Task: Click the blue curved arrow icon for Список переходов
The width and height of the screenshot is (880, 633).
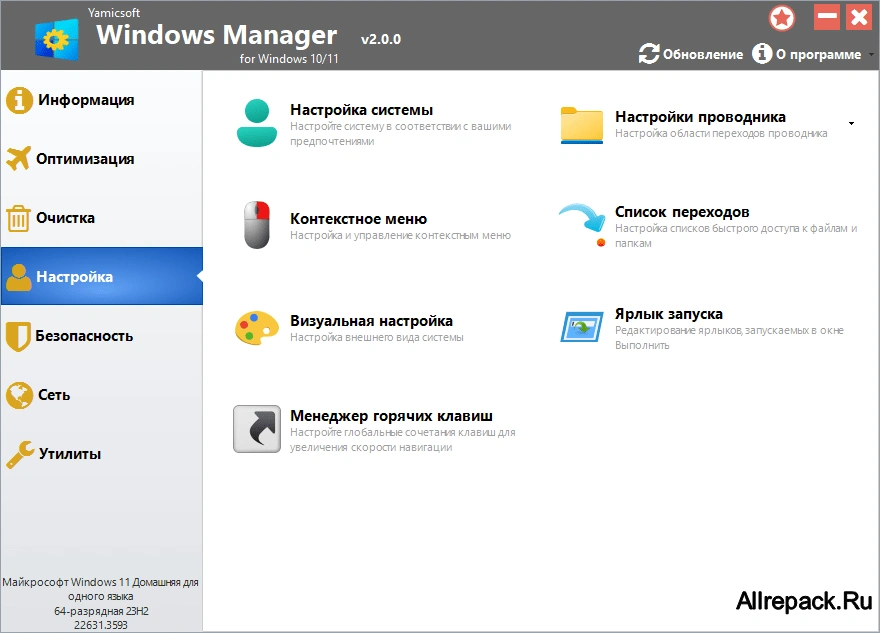Action: [x=583, y=224]
